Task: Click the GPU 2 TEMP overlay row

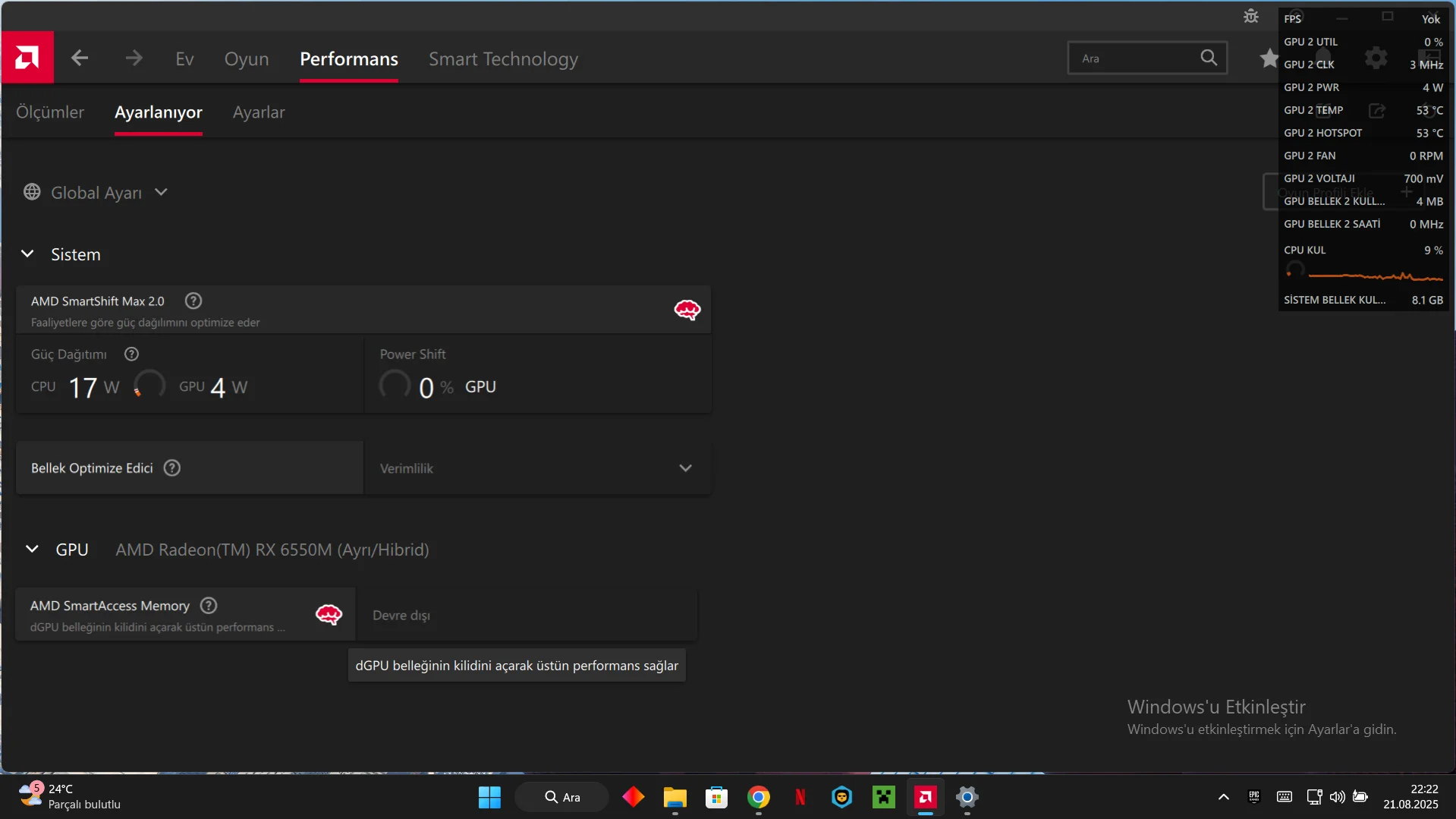Action: (1363, 110)
